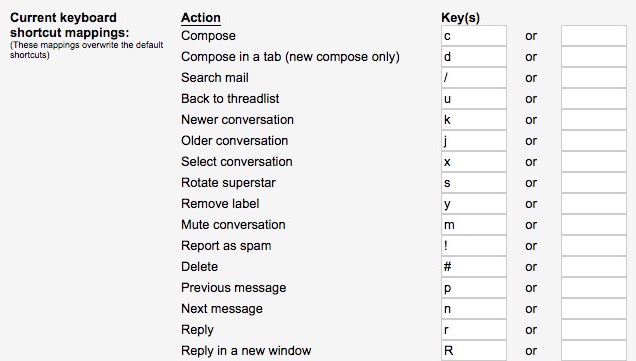Focus the Back to threadlist key box with u

(x=474, y=99)
